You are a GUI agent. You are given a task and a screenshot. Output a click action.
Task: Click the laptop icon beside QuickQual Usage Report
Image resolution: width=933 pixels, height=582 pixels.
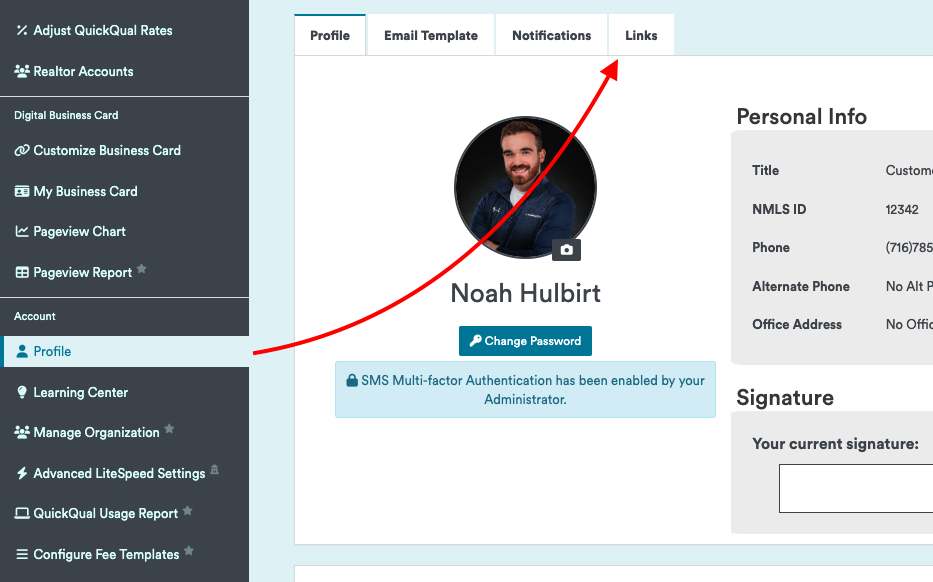(x=22, y=514)
